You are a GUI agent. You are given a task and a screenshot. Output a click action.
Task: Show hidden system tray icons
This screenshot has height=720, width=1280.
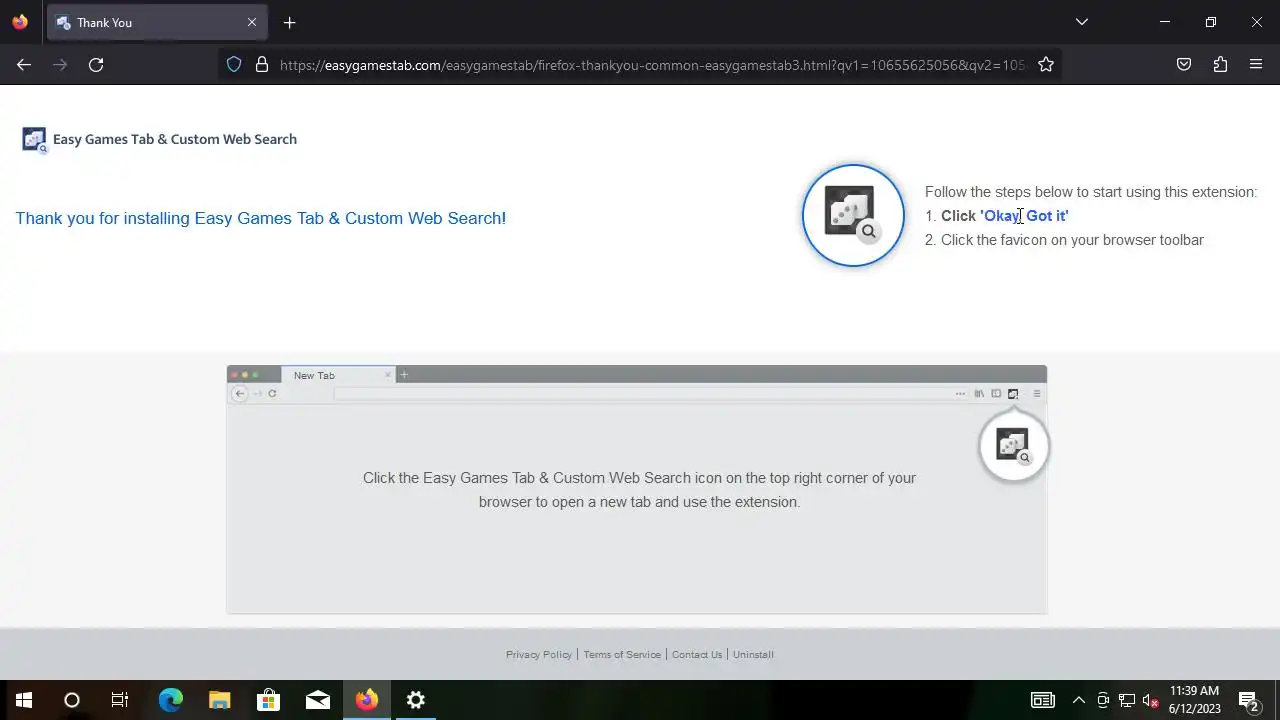click(1078, 700)
